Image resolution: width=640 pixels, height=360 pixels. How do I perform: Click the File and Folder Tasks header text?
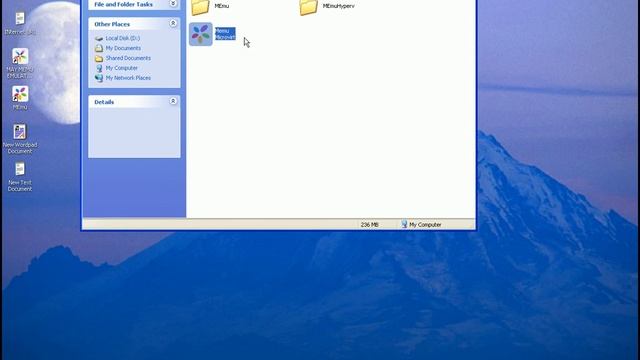tap(123, 4)
